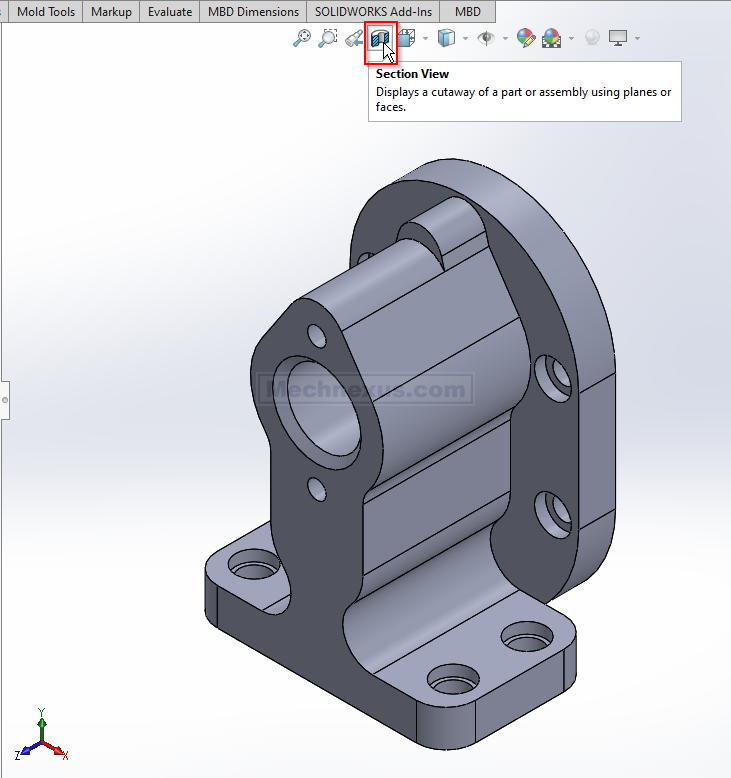Toggle the Hide/Show Items eye icon
The height and width of the screenshot is (778, 731).
[486, 38]
